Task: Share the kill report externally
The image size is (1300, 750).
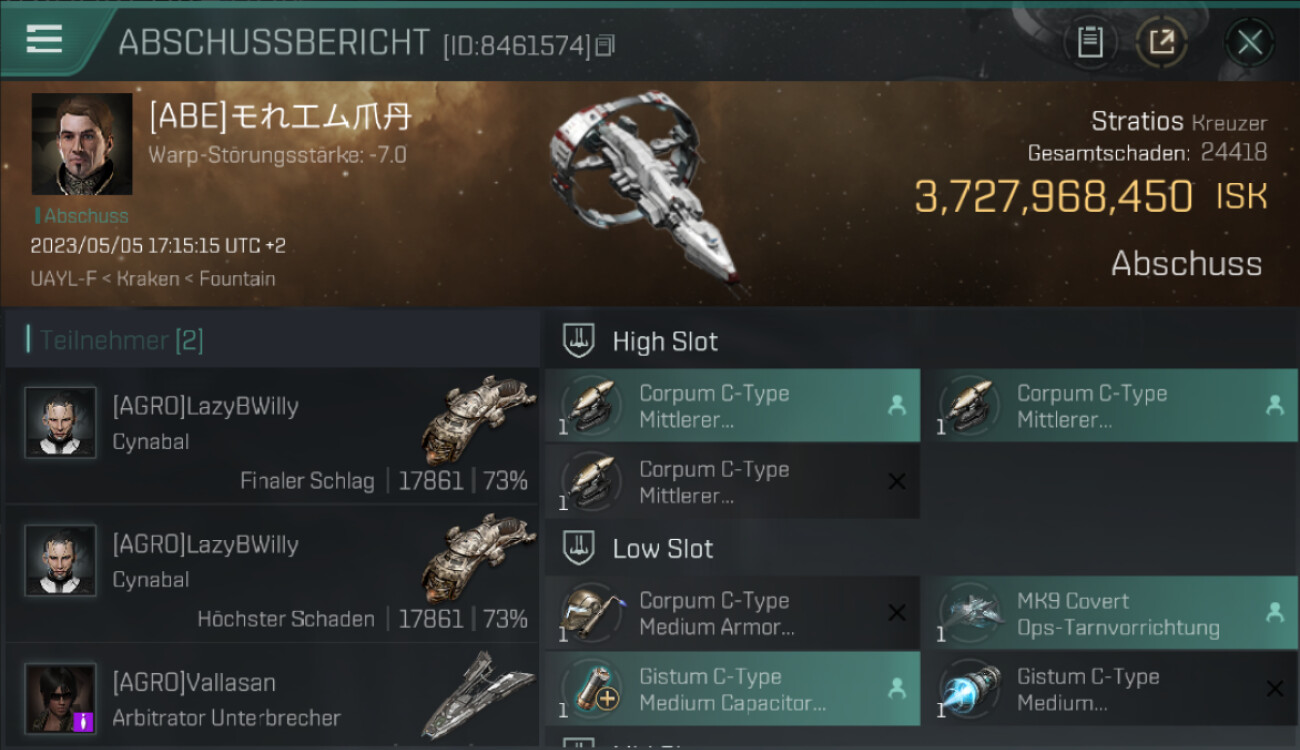Action: click(1162, 43)
